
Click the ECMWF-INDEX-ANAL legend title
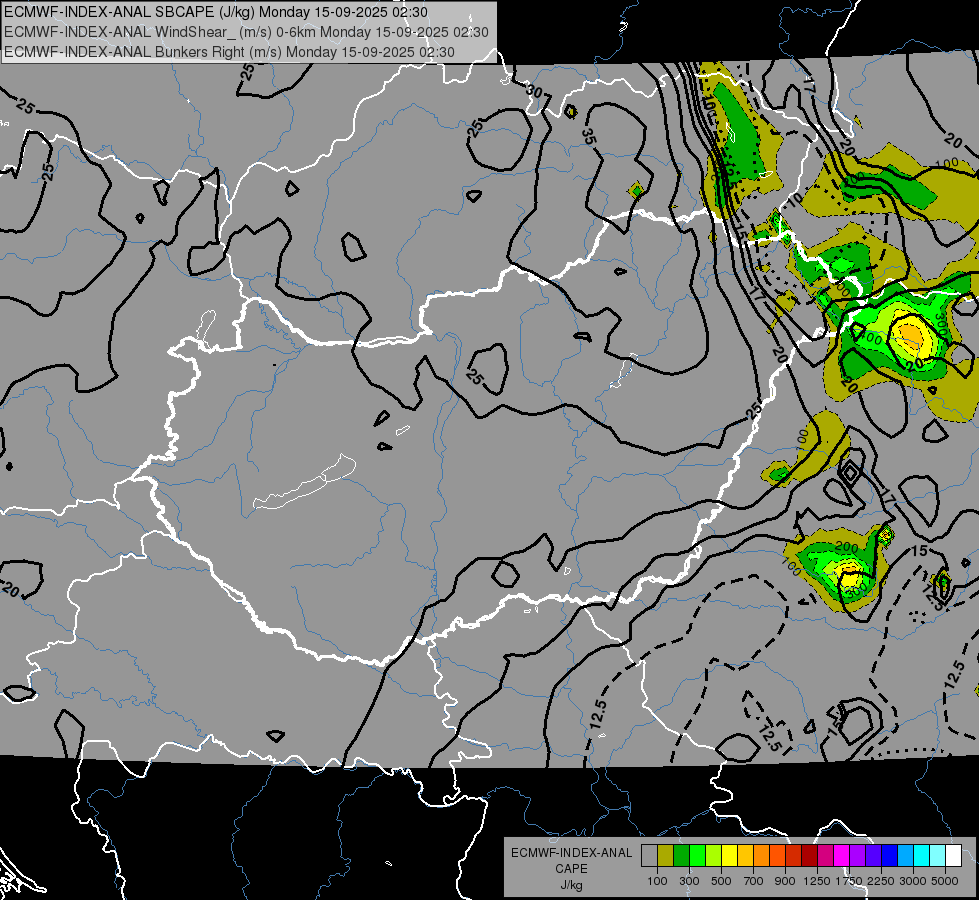(x=571, y=853)
